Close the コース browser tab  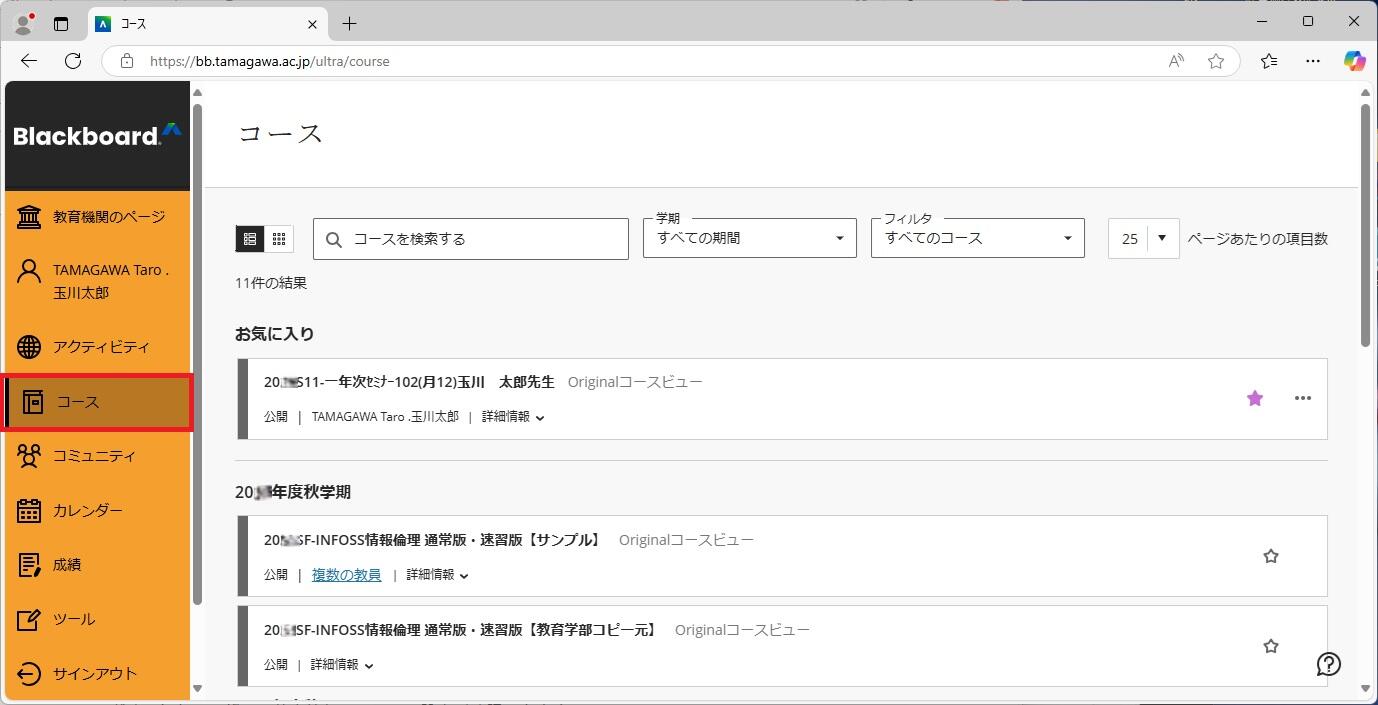(313, 24)
